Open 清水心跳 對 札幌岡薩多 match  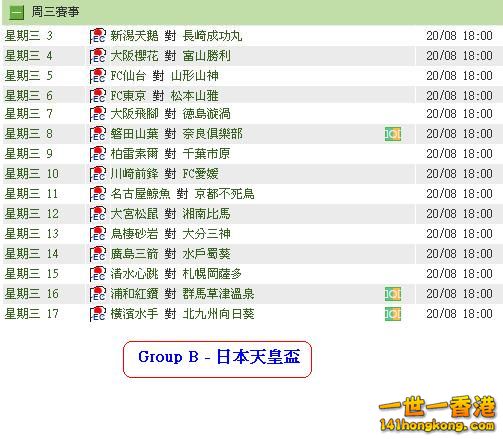176,274
